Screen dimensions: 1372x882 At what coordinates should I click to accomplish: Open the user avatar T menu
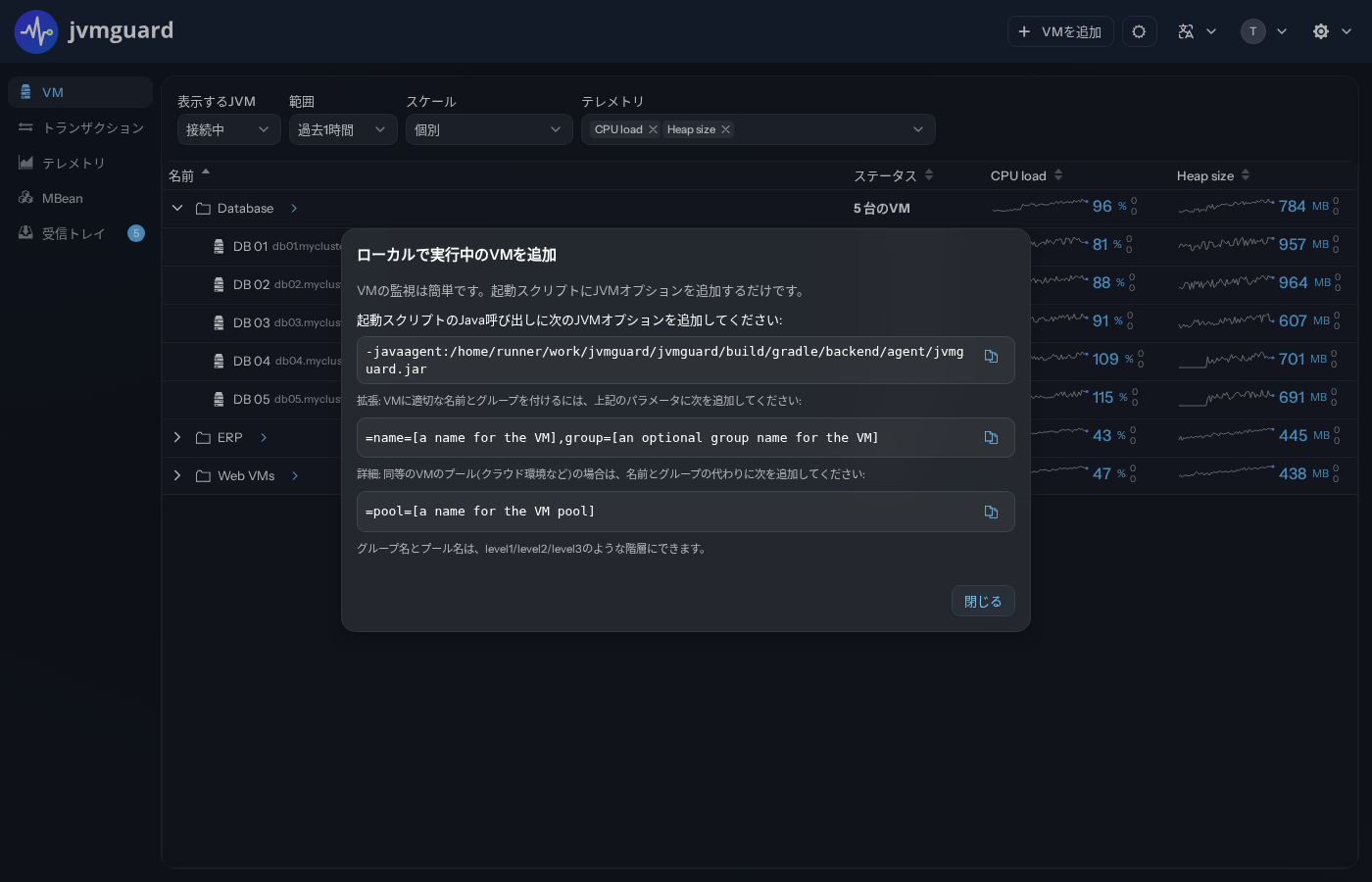tap(1264, 31)
